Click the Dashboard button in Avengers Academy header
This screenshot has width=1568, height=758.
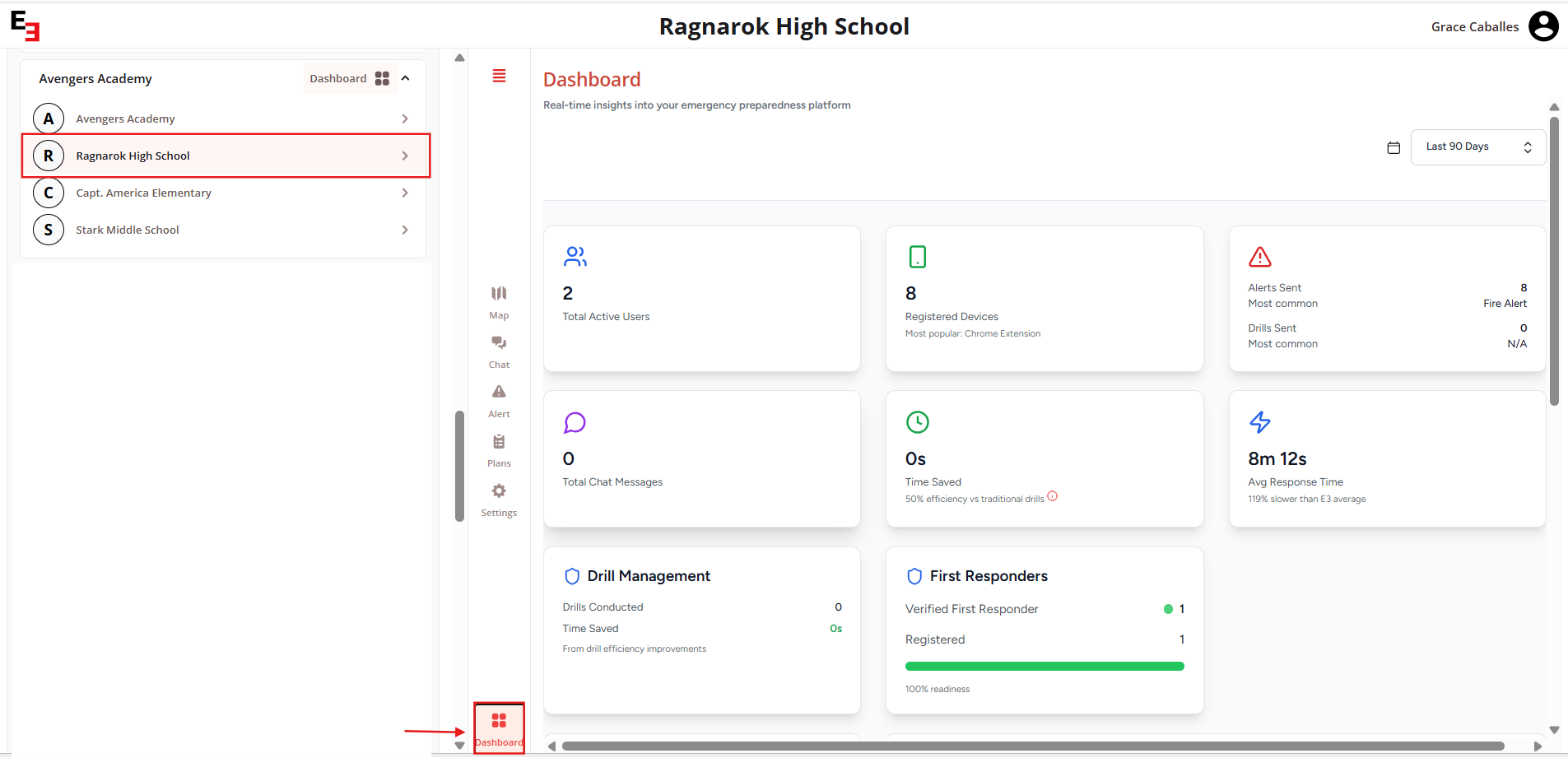tap(350, 78)
